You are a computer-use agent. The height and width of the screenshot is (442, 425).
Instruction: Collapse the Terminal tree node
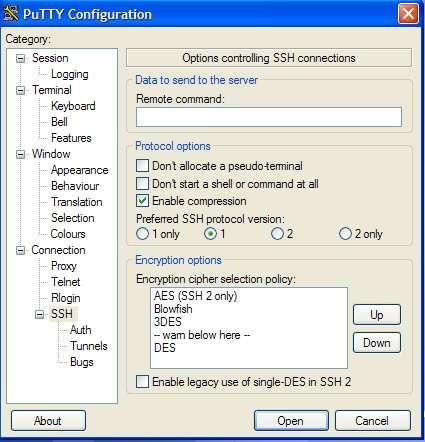click(21, 91)
